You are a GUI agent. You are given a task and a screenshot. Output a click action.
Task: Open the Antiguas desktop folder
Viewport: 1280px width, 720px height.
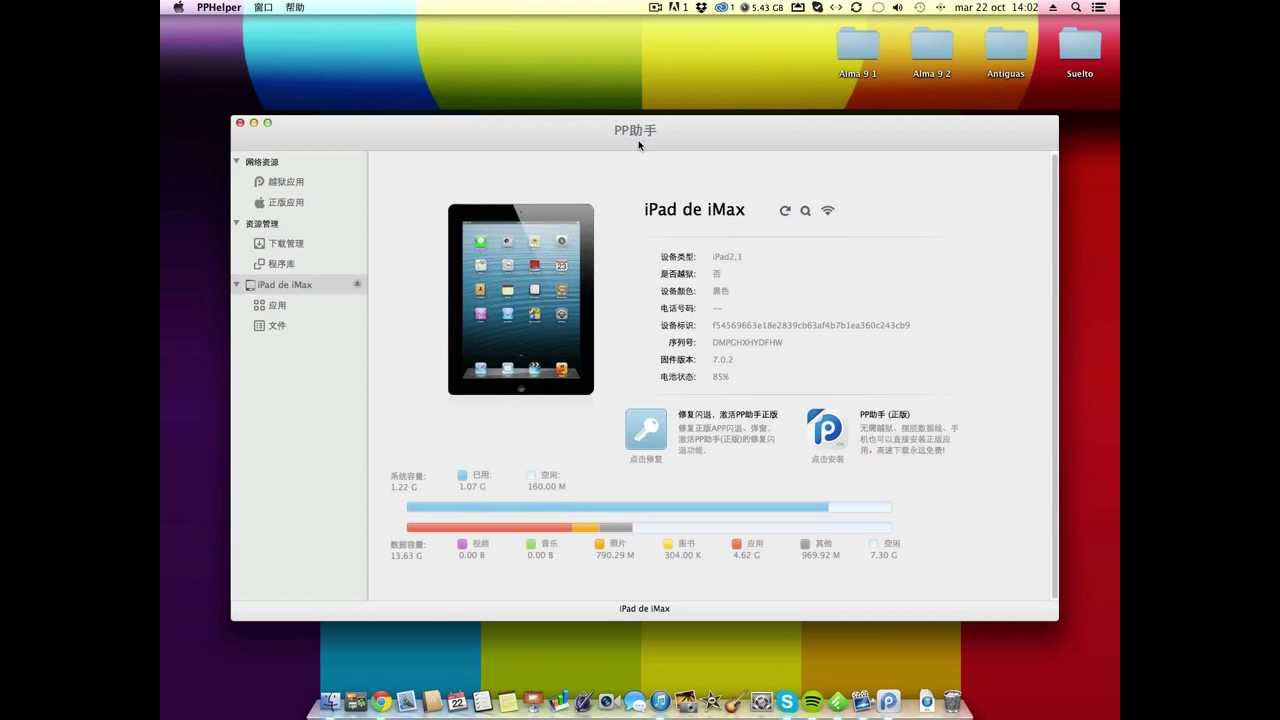click(1006, 52)
